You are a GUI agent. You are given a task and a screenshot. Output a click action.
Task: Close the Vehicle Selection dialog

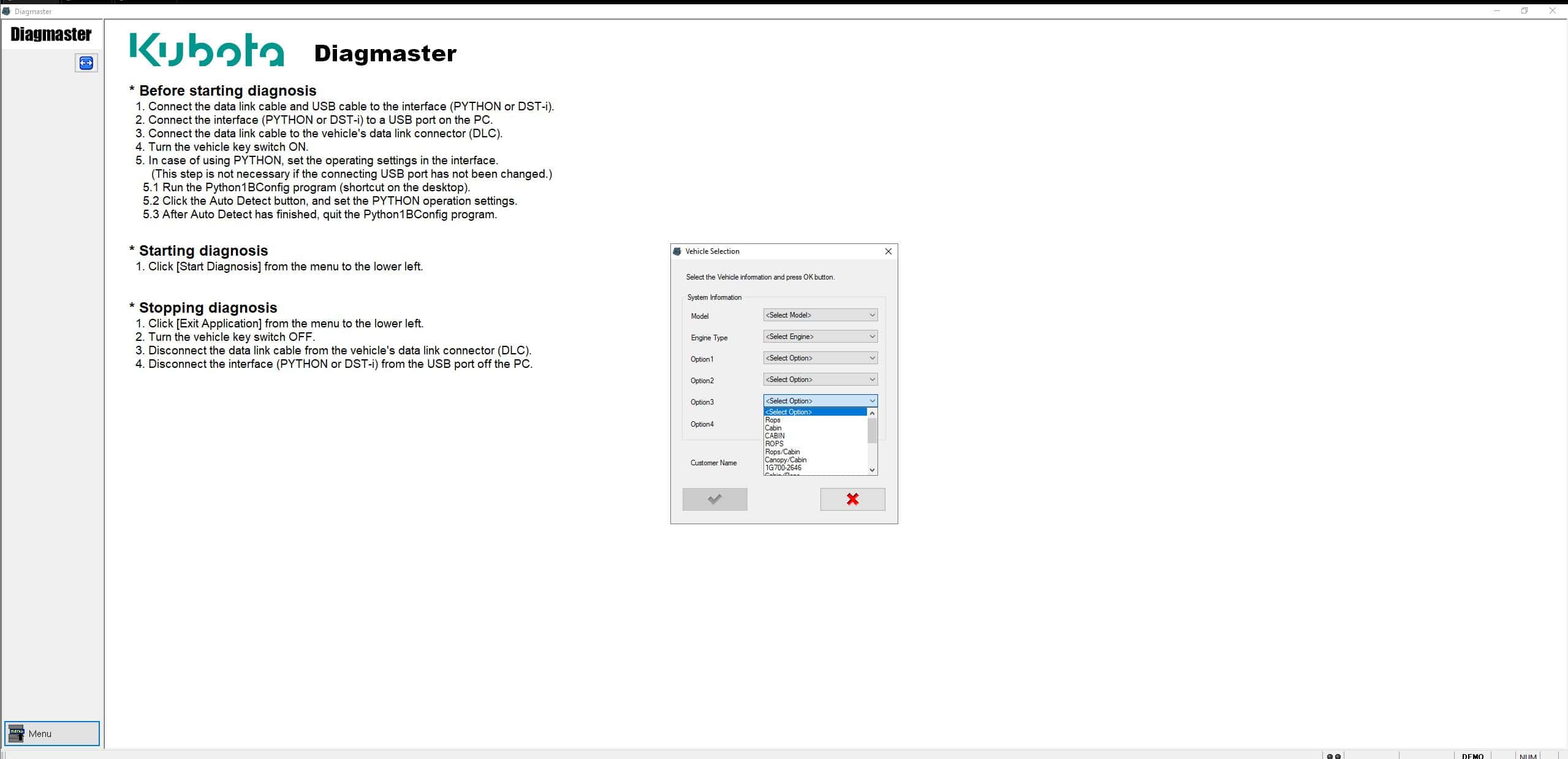click(x=888, y=251)
